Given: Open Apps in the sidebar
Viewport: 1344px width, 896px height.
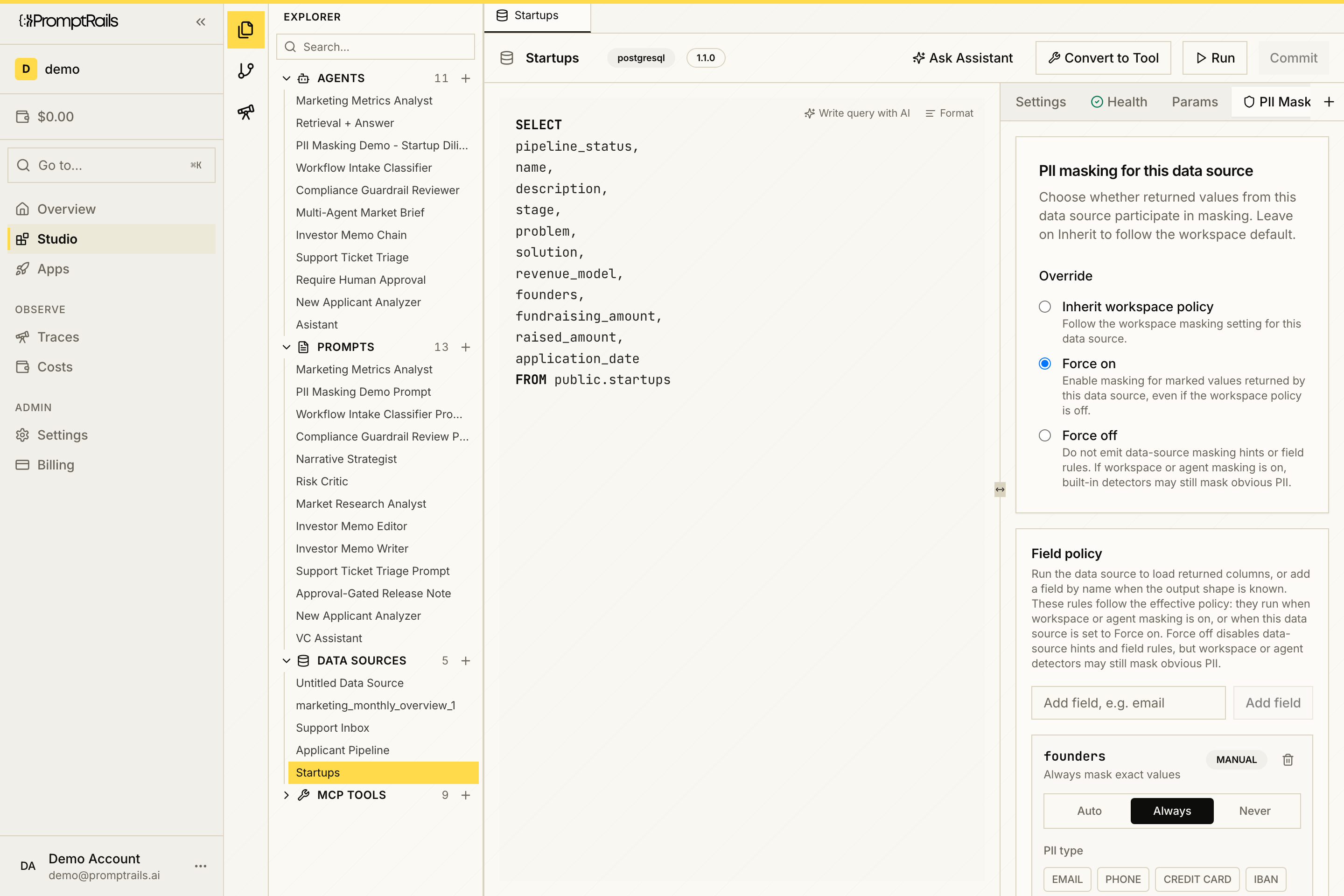Looking at the screenshot, I should tap(112, 269).
